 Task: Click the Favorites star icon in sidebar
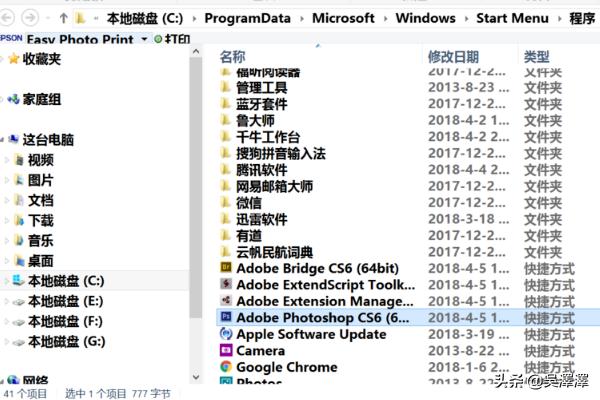click(x=13, y=59)
